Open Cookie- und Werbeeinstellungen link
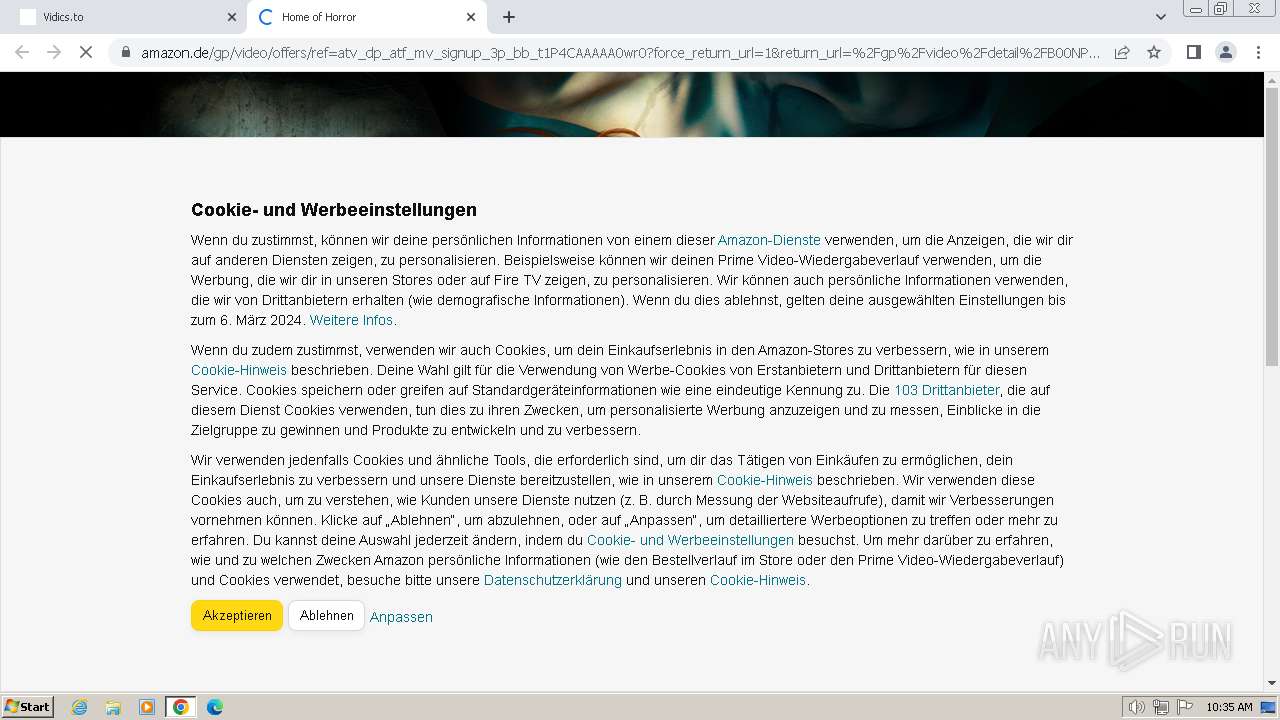 690,540
